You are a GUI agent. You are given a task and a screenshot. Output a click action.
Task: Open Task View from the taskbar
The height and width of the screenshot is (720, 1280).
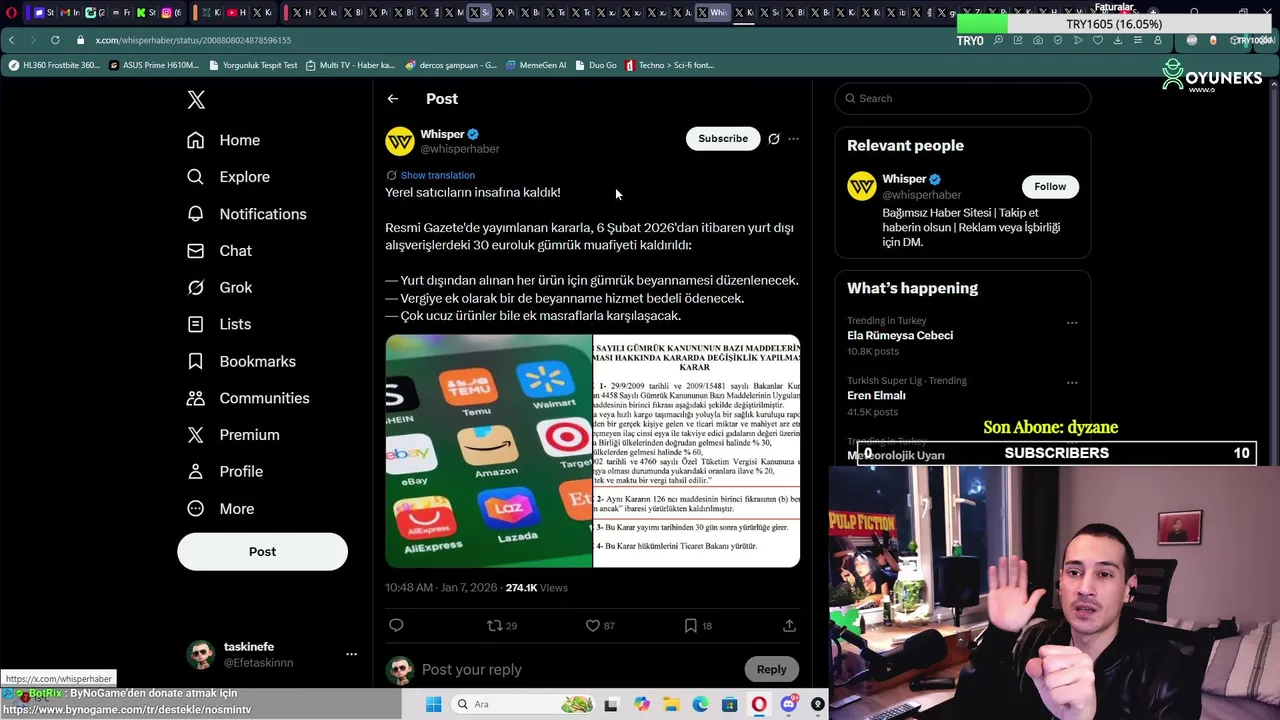pyautogui.click(x=611, y=704)
